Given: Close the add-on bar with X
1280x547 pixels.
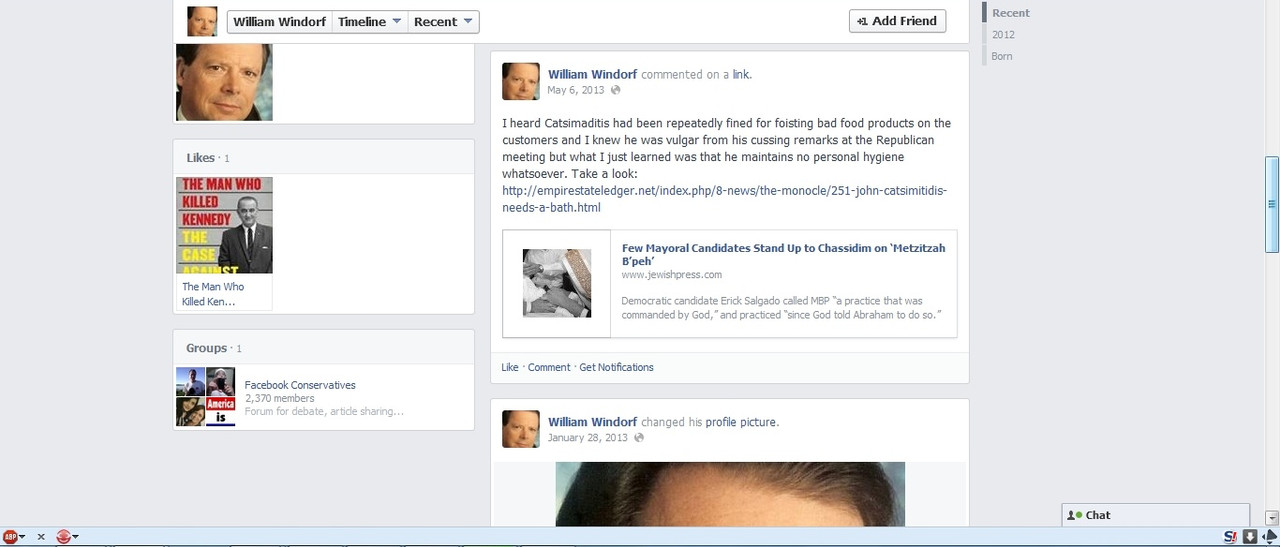Looking at the screenshot, I should [41, 537].
